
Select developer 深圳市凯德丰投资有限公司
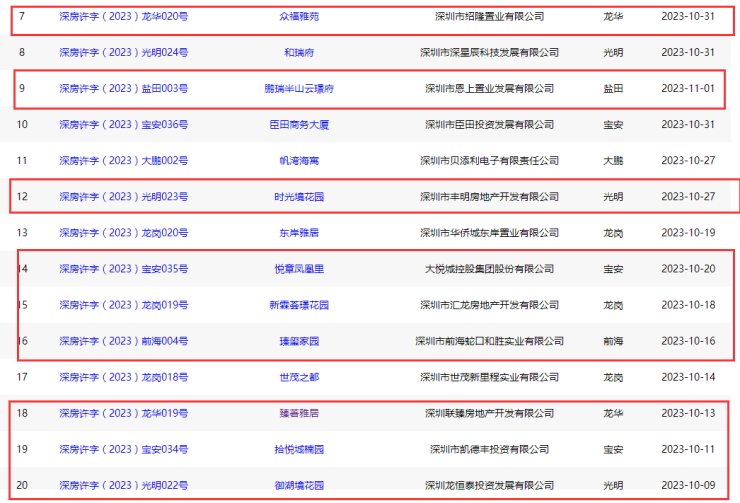[x=489, y=450]
